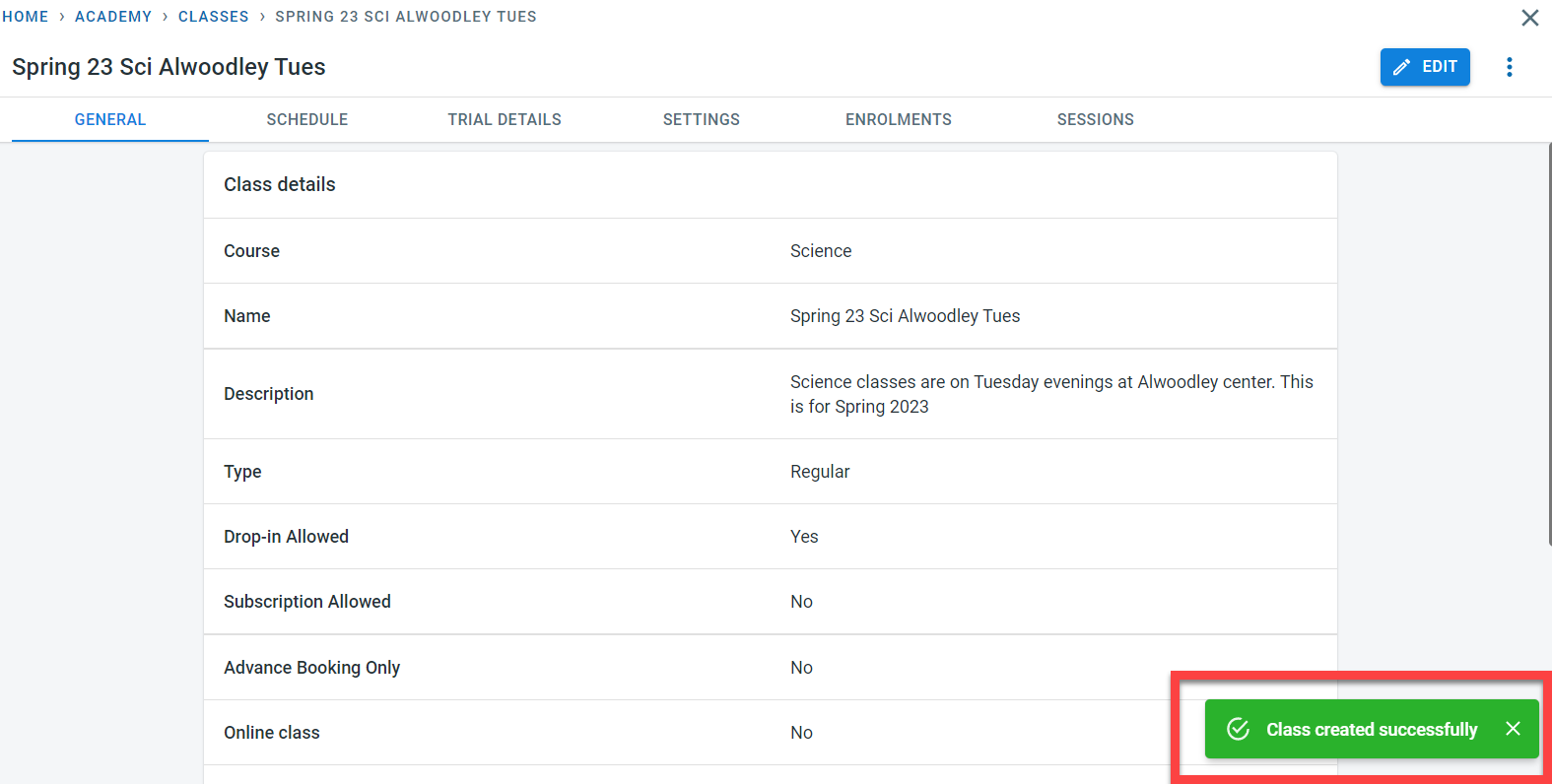
Task: Click the pencil icon on the Edit button
Action: (1401, 68)
